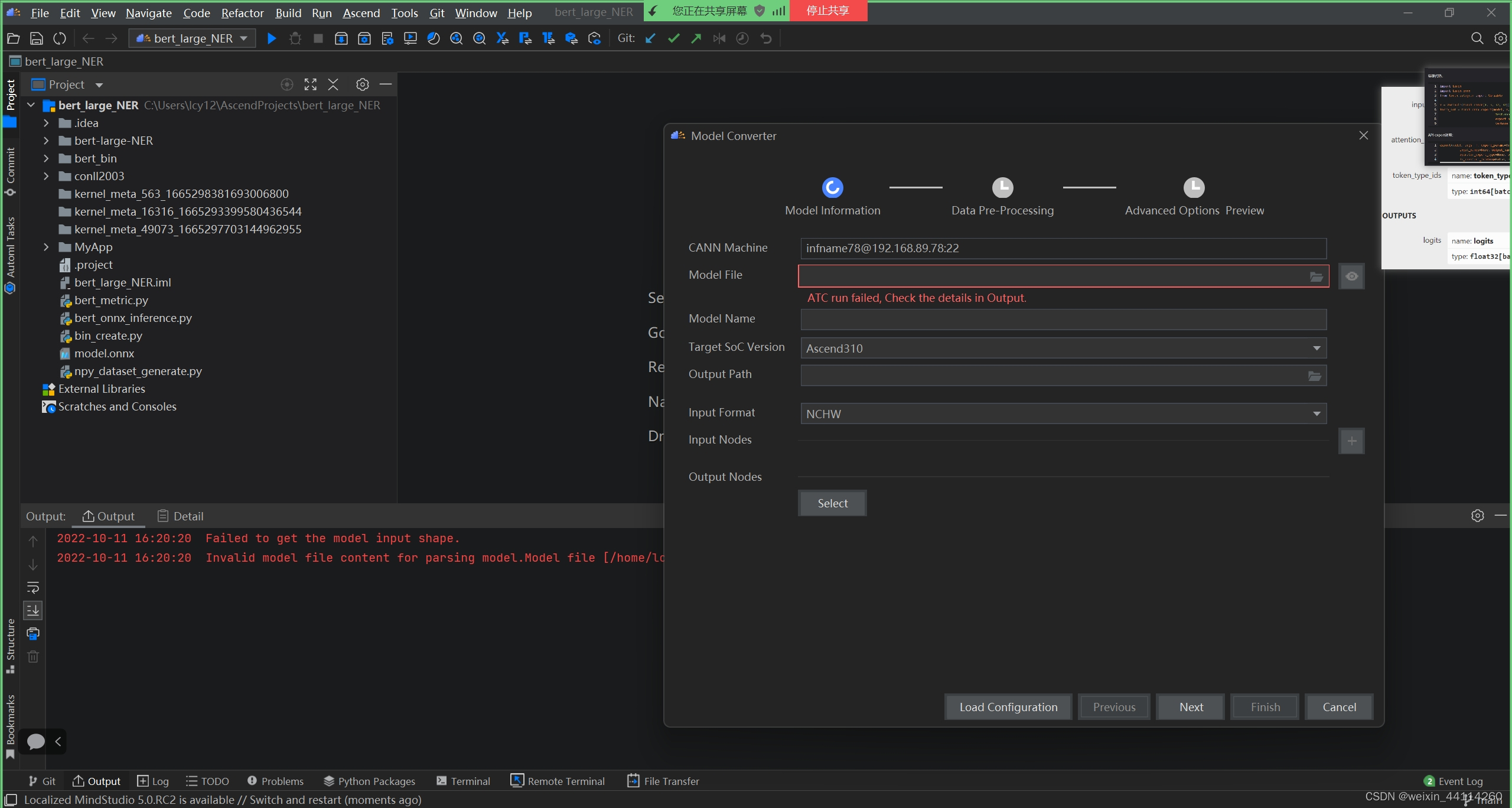Click the add Input Nodes plus icon
Image resolution: width=1512 pixels, height=808 pixels.
point(1351,441)
